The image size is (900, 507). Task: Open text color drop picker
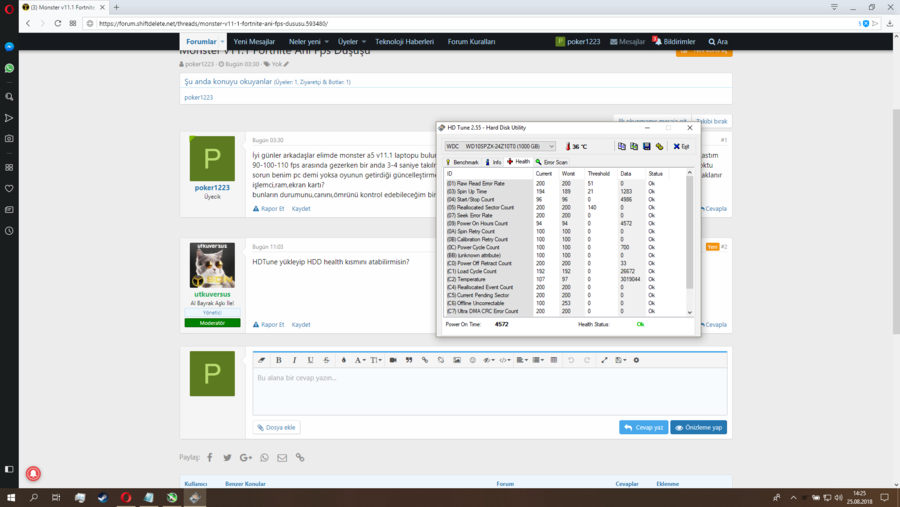tap(344, 360)
